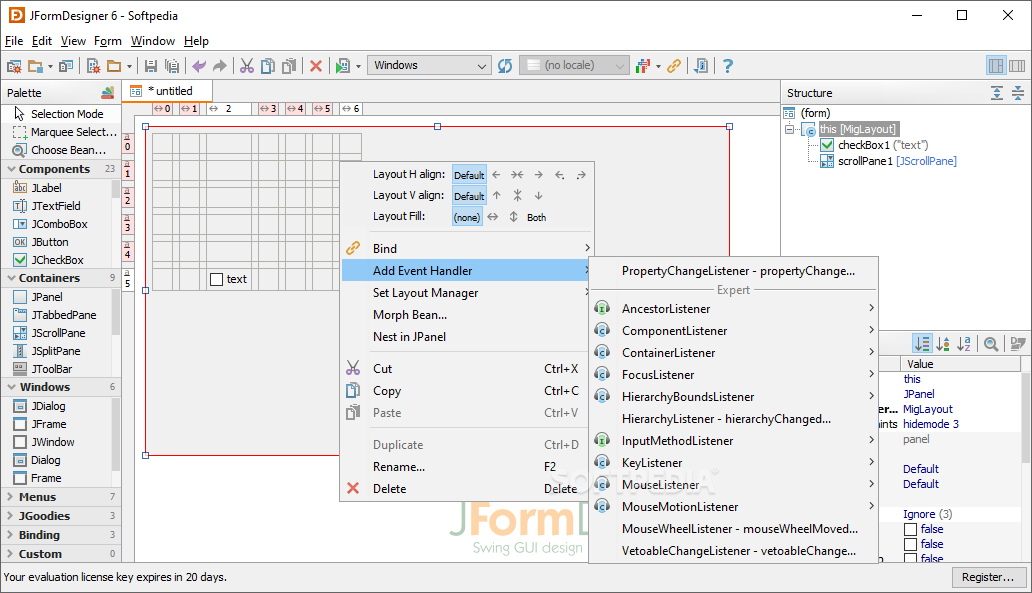Switch to the untitled form tab
This screenshot has height=593, width=1032.
(168, 91)
